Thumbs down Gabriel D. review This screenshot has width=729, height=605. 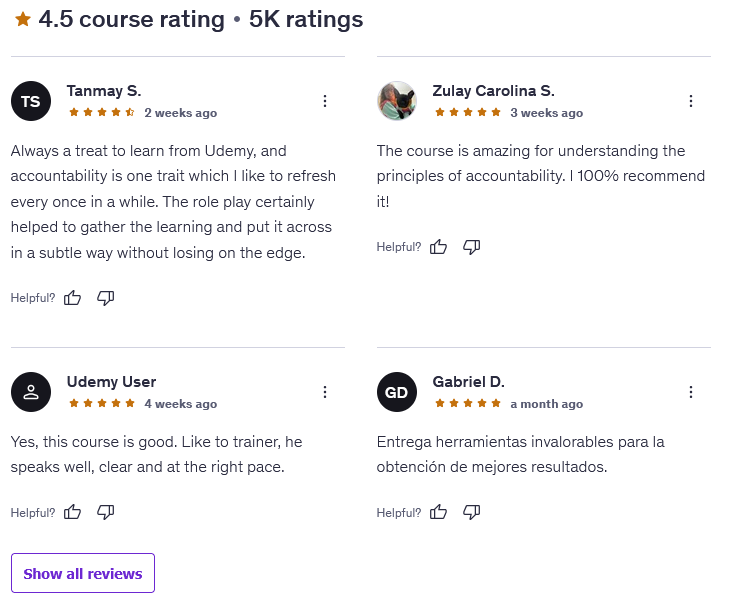tap(472, 512)
